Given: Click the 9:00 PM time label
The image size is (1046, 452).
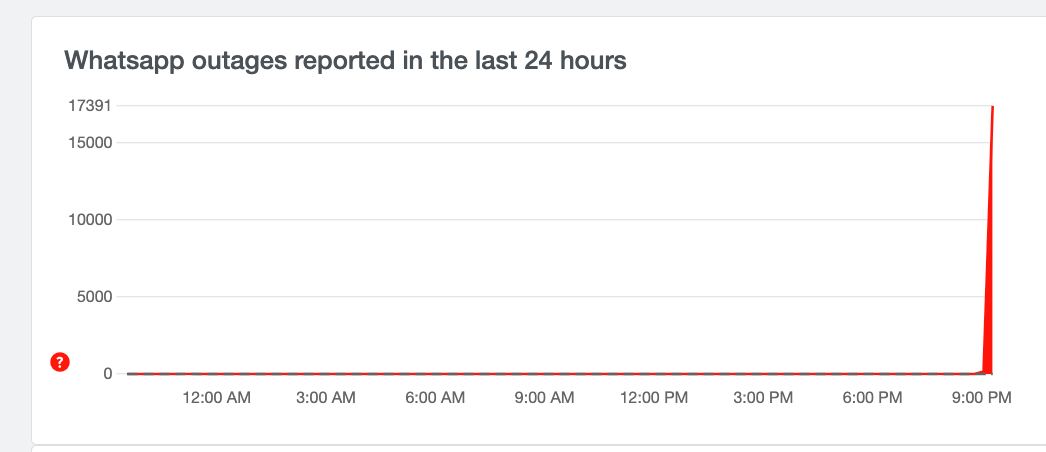Looking at the screenshot, I should click(x=981, y=398).
